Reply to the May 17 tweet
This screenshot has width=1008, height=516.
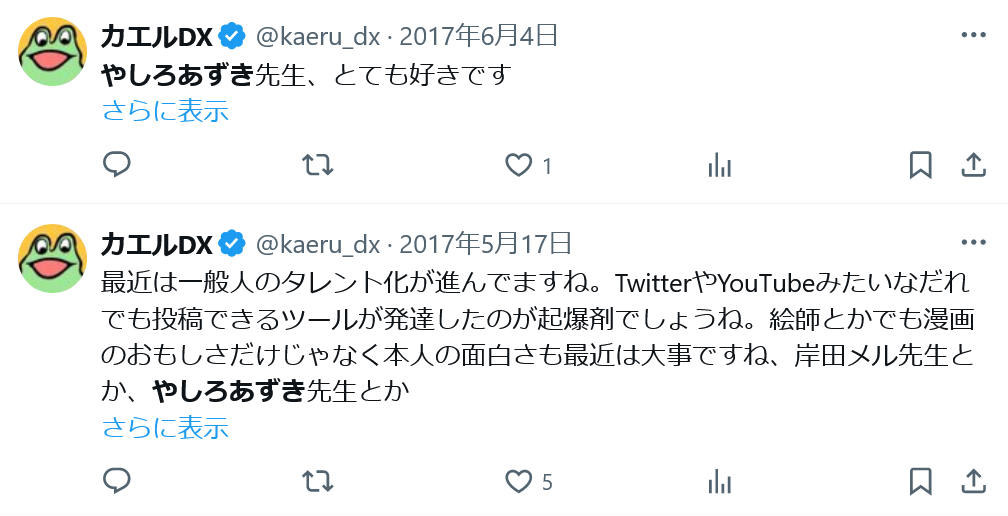pyautogui.click(x=117, y=480)
